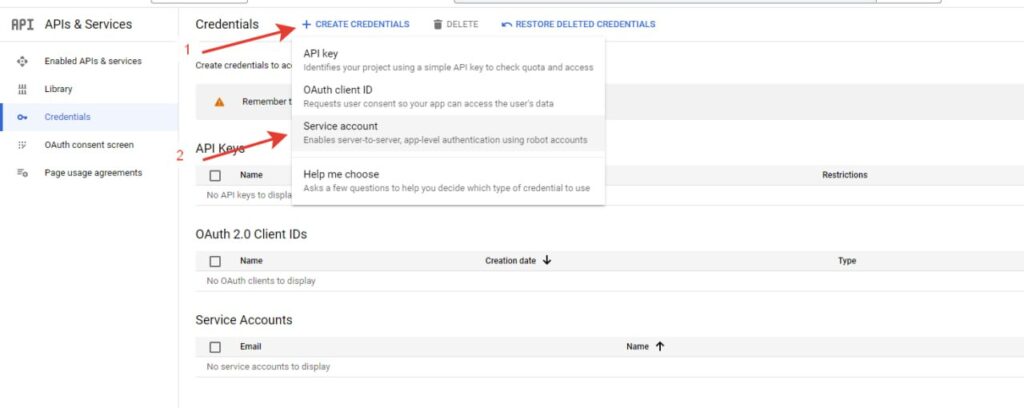Click the DELETE button
Viewport: 1024px width, 408px height.
(x=455, y=24)
